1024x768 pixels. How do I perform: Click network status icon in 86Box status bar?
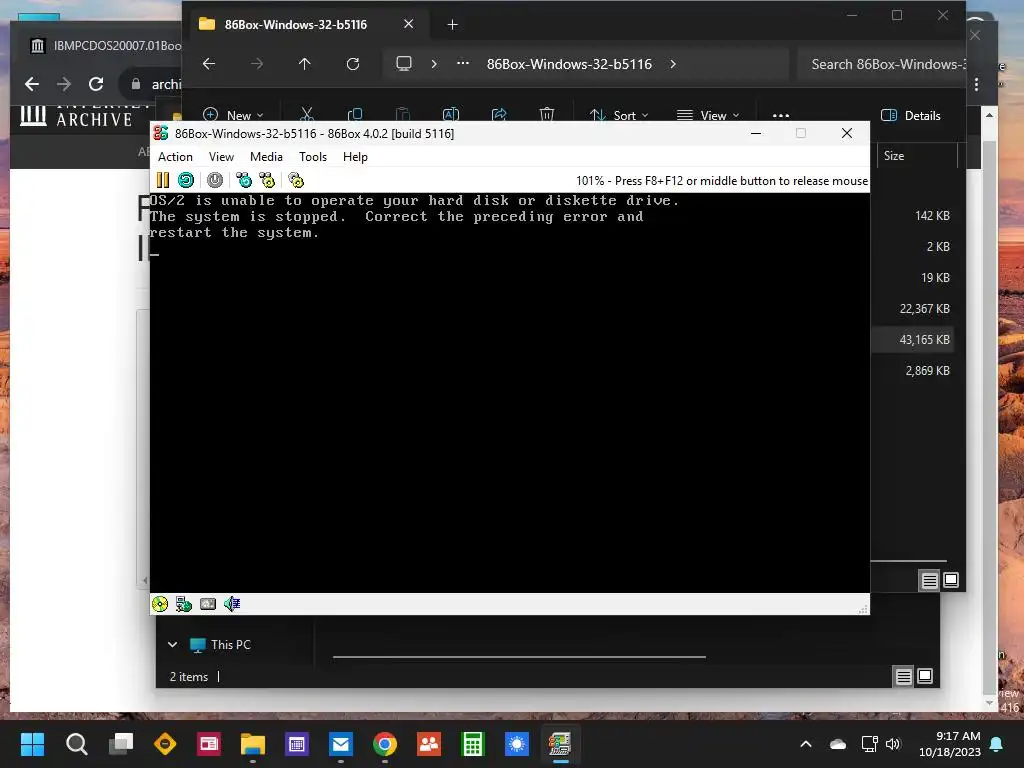click(184, 604)
